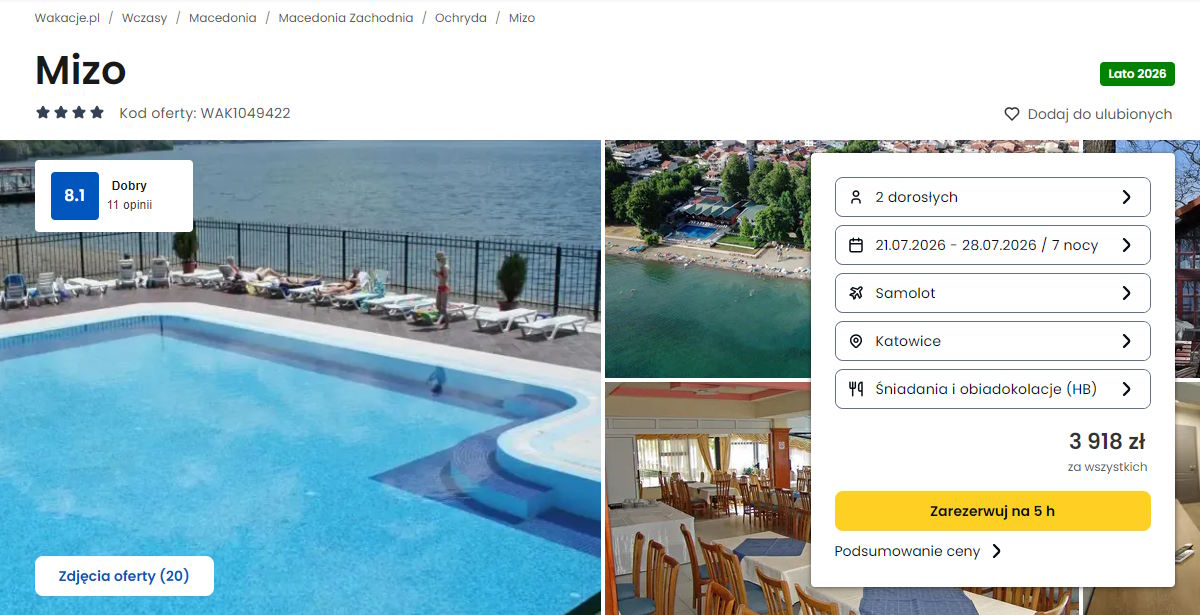Open the aerial beach view photo

tap(707, 259)
